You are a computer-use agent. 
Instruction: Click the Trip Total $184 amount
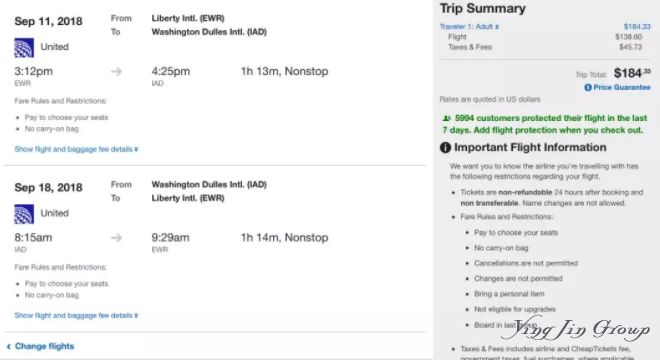pyautogui.click(x=632, y=73)
